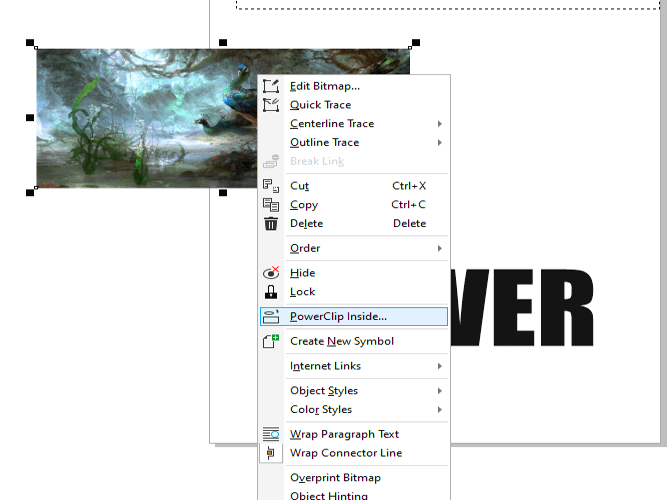Viewport: 668px width, 502px height.
Task: Click the Hide eye icon
Action: (x=271, y=273)
